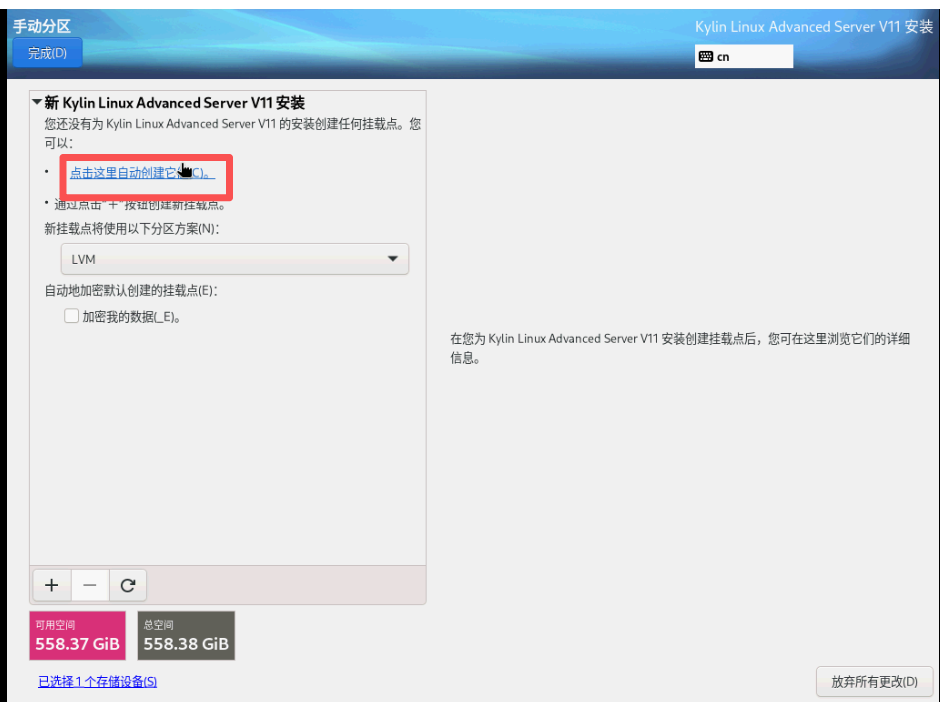
Task: Click the plus icon to add mount point
Action: (52, 585)
